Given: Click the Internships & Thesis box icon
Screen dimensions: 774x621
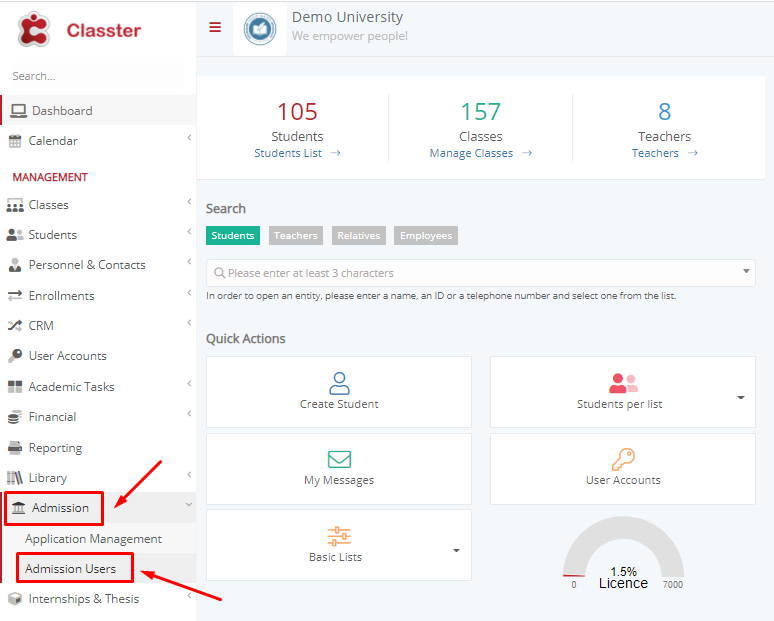Looking at the screenshot, I should tap(15, 599).
